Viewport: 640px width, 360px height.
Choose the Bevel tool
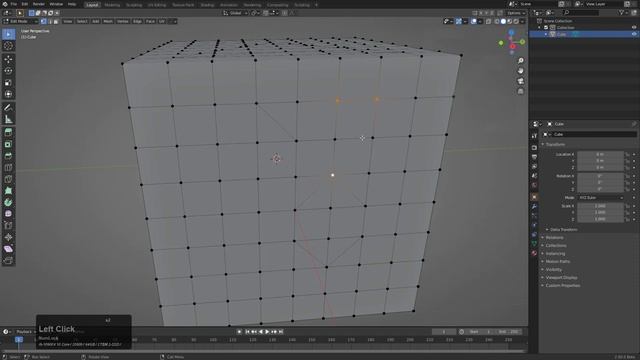pyautogui.click(x=8, y=156)
